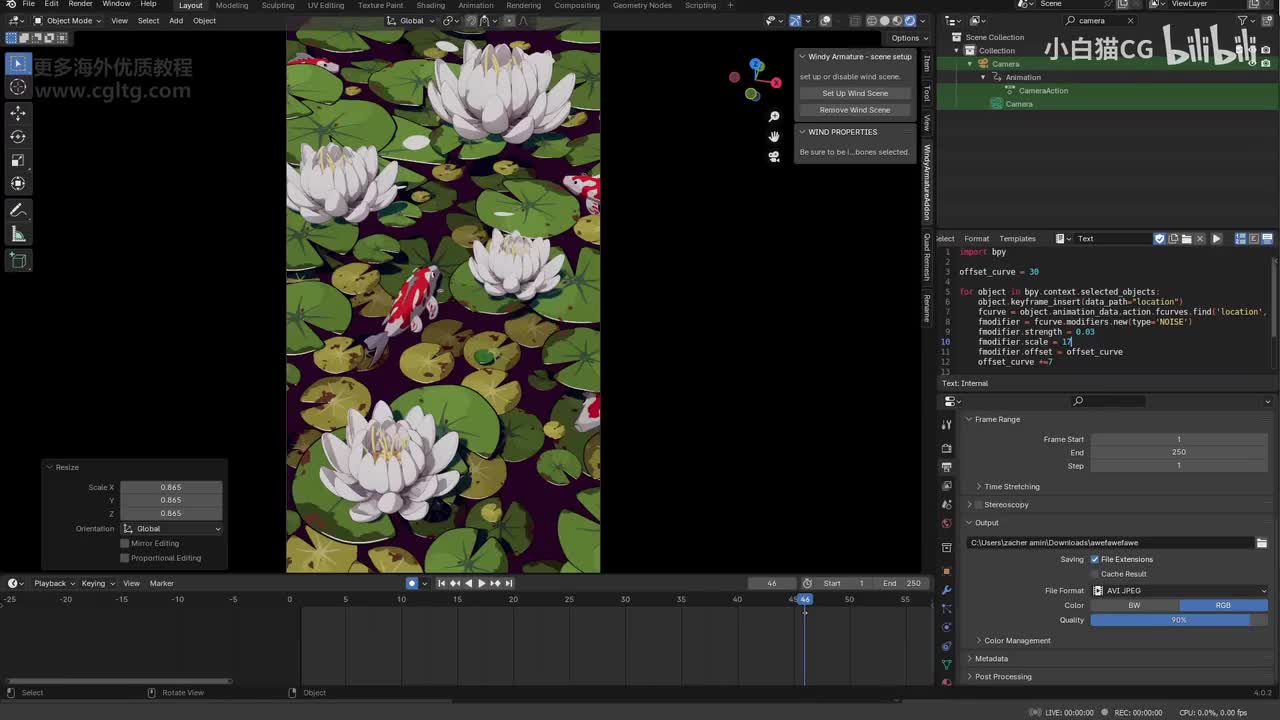Select the Move tool in toolbar

pos(18,113)
